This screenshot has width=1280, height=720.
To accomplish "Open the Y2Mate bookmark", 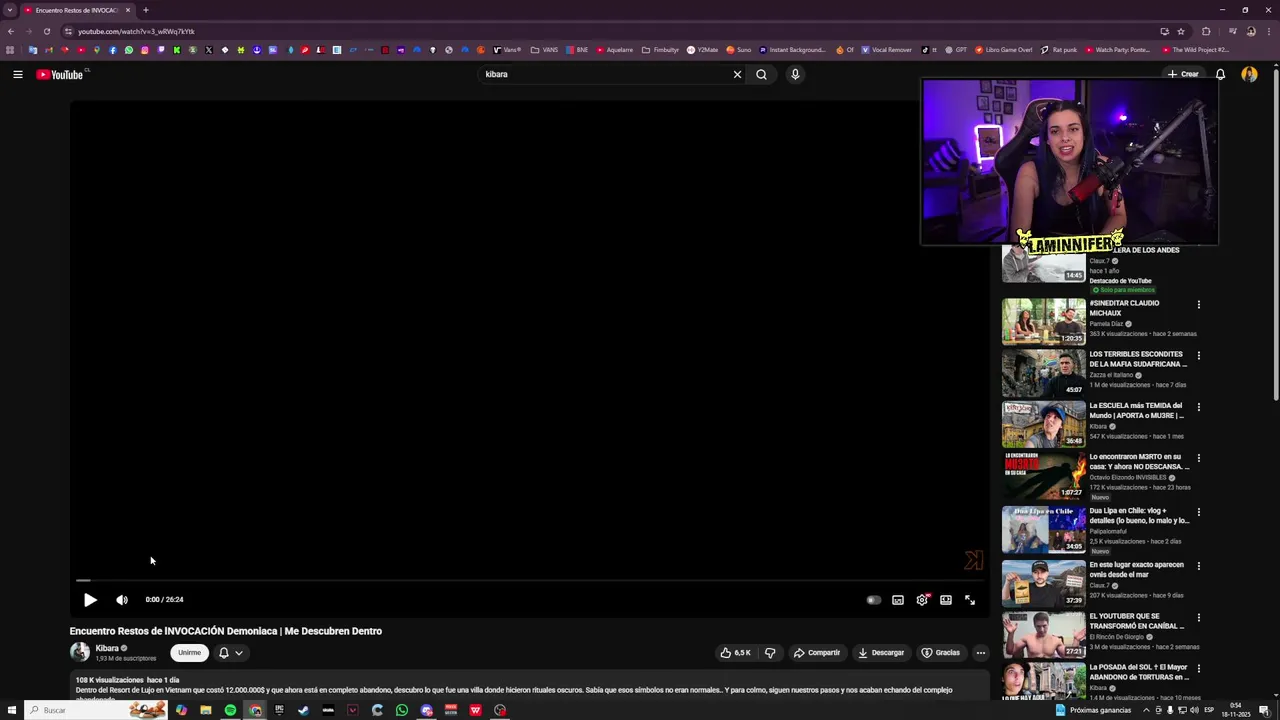I will (702, 50).
